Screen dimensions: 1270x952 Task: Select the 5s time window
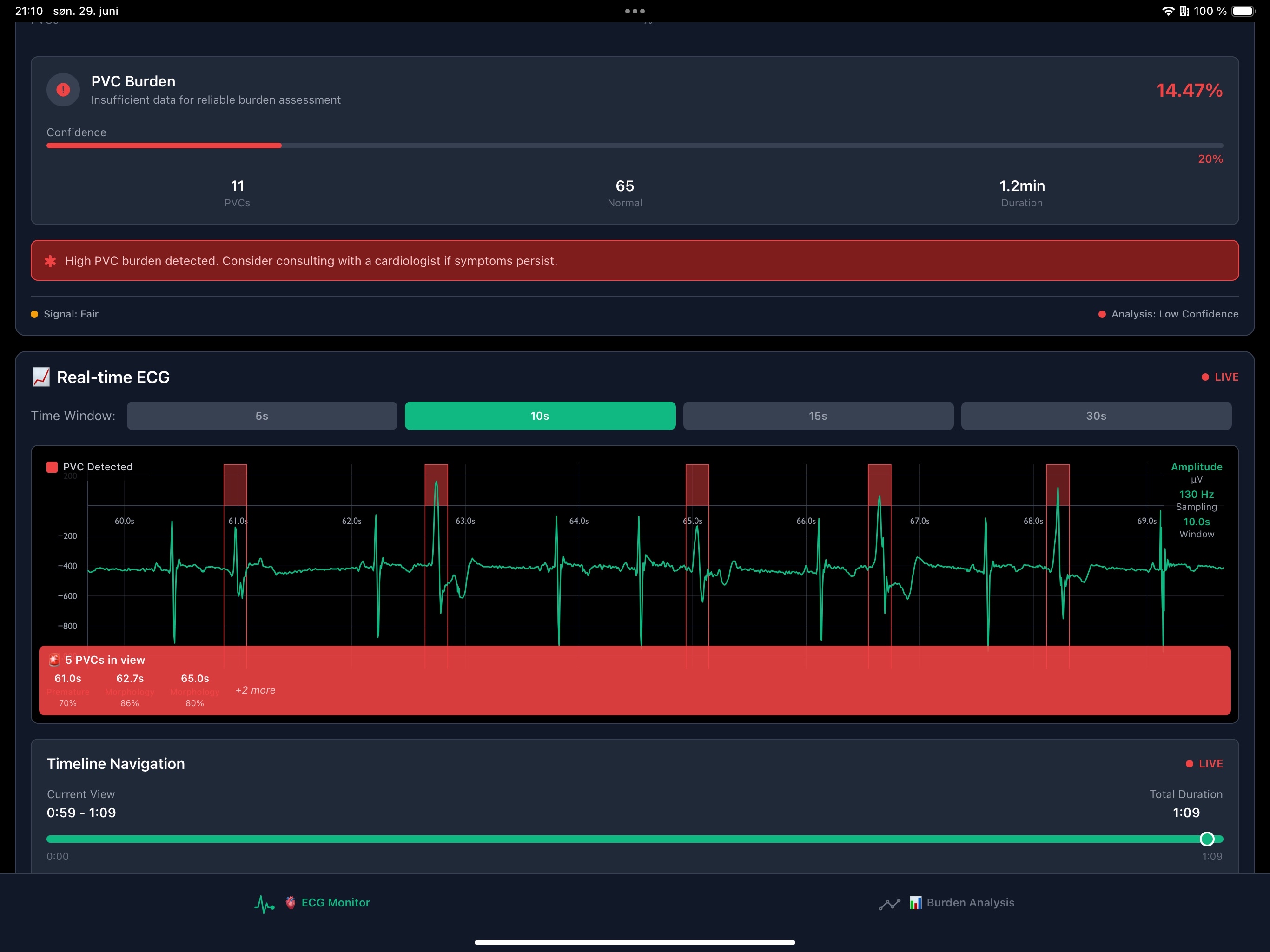[262, 415]
